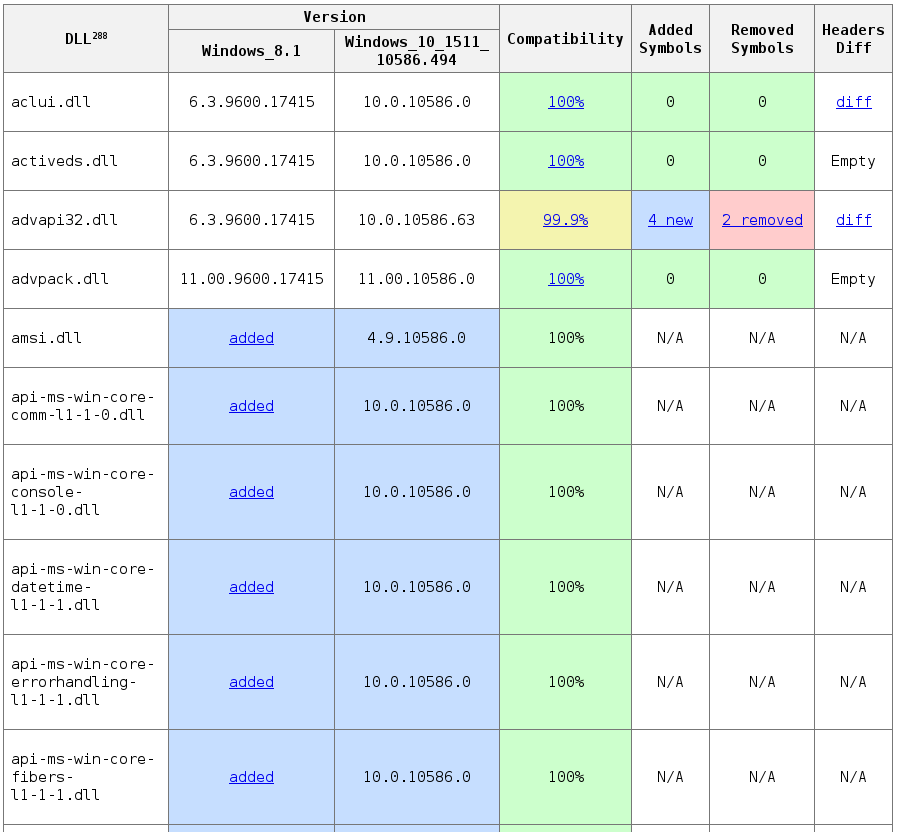Screen dimensions: 898x832
Task: Open 100% compatibility link for activeds.dll
Action: tap(566, 161)
